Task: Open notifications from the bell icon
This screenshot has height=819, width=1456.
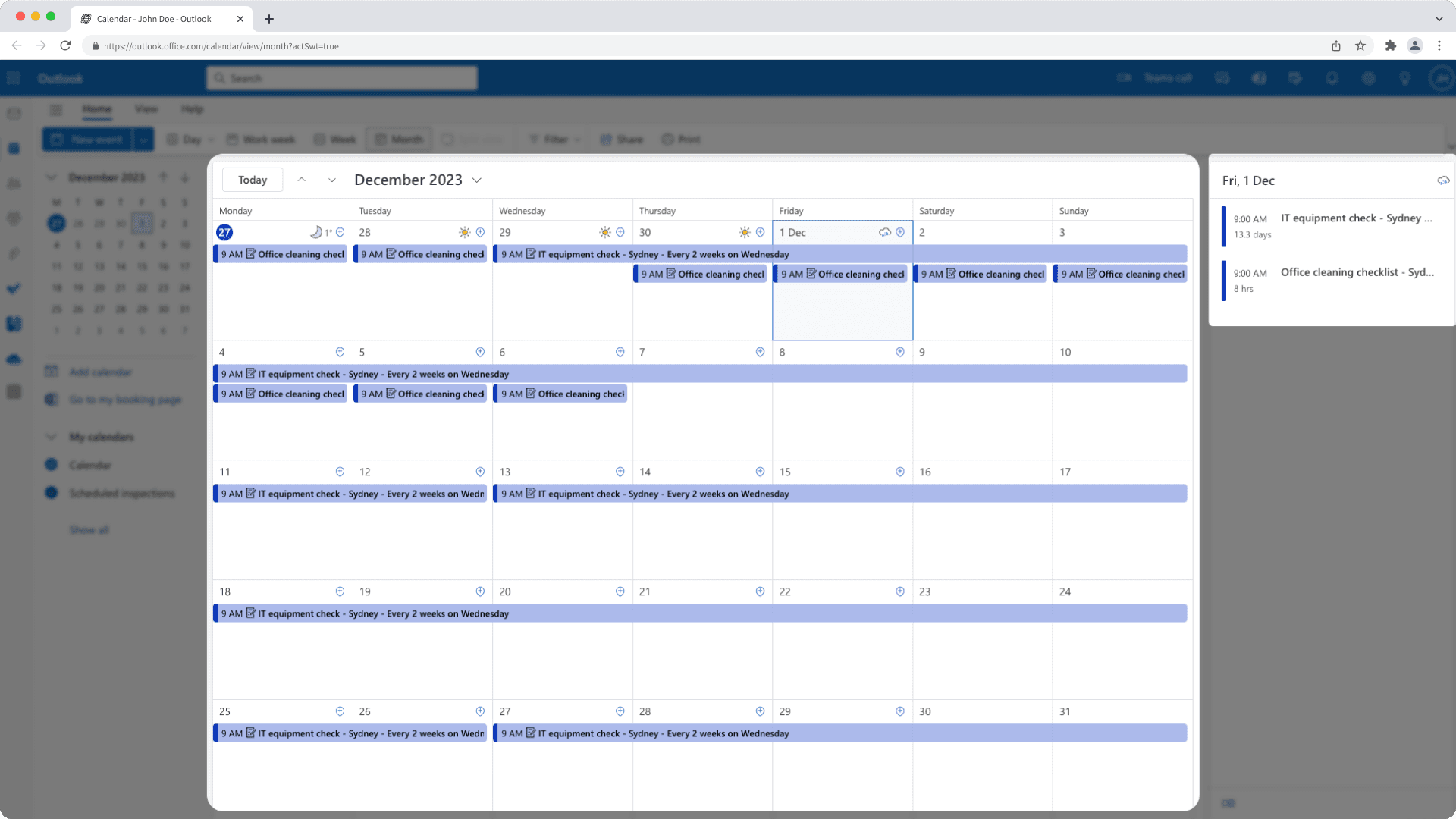Action: pyautogui.click(x=1332, y=77)
